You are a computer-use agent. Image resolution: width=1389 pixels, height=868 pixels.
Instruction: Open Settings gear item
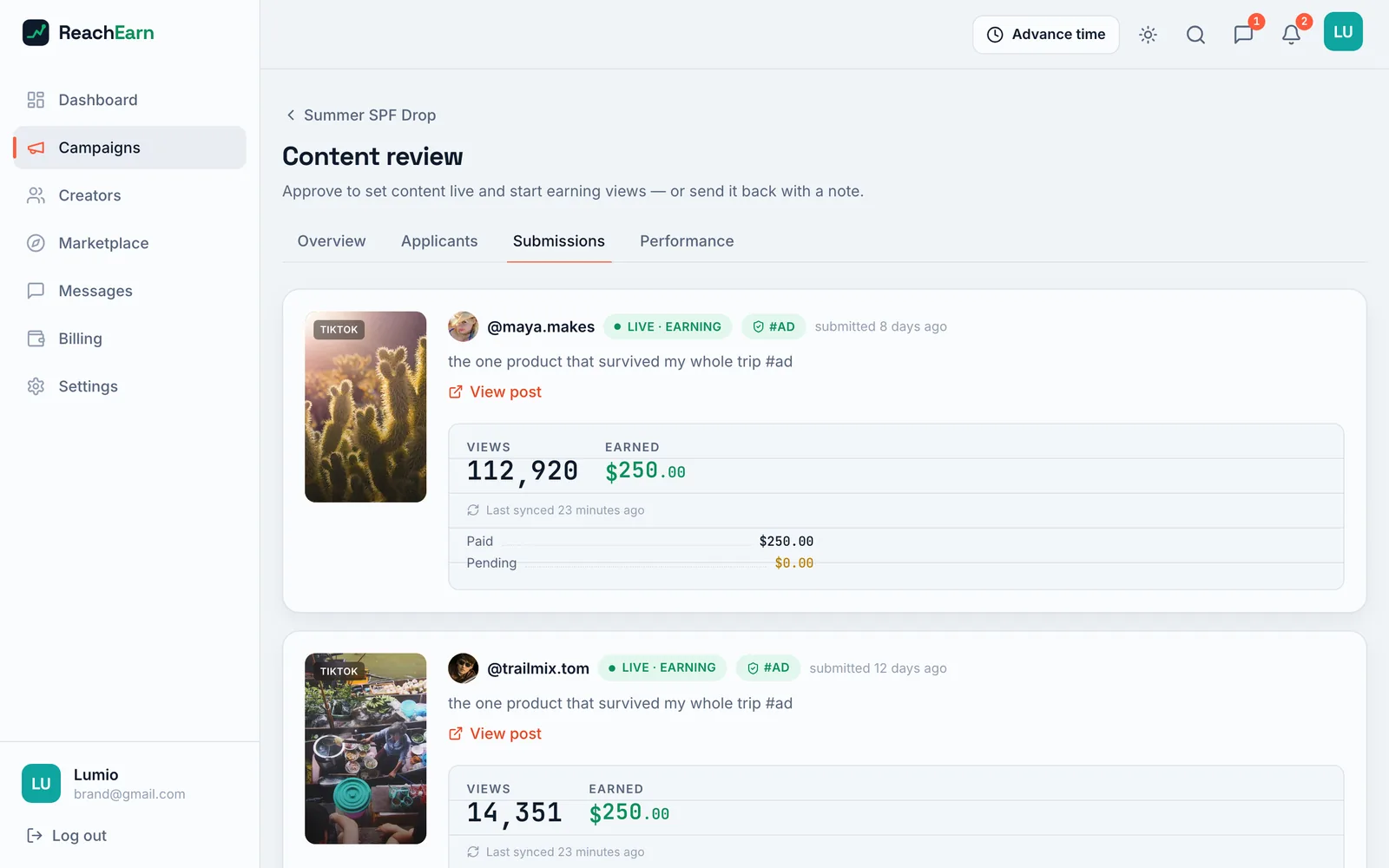pyautogui.click(x=130, y=386)
